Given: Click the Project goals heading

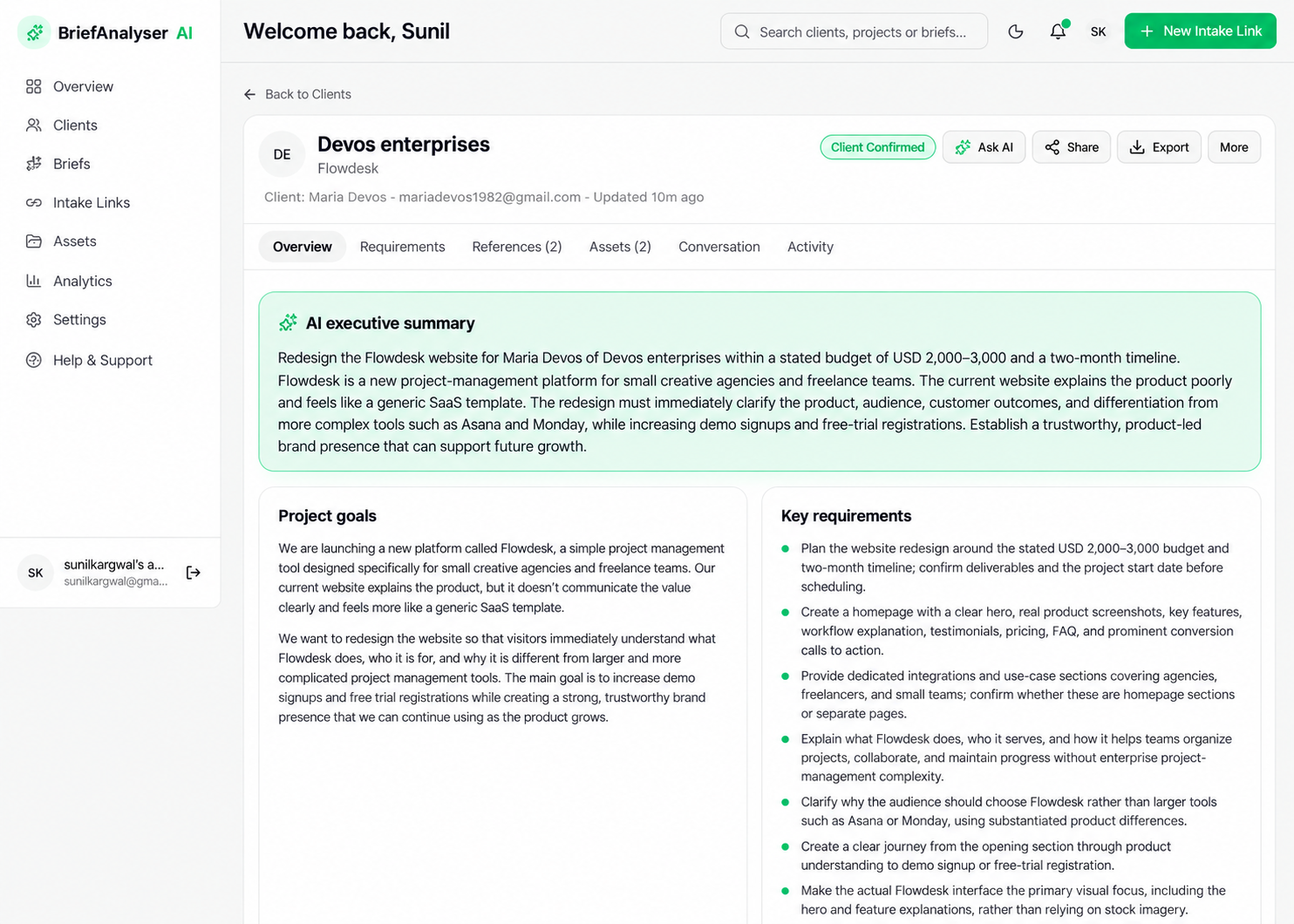Looking at the screenshot, I should [x=327, y=516].
